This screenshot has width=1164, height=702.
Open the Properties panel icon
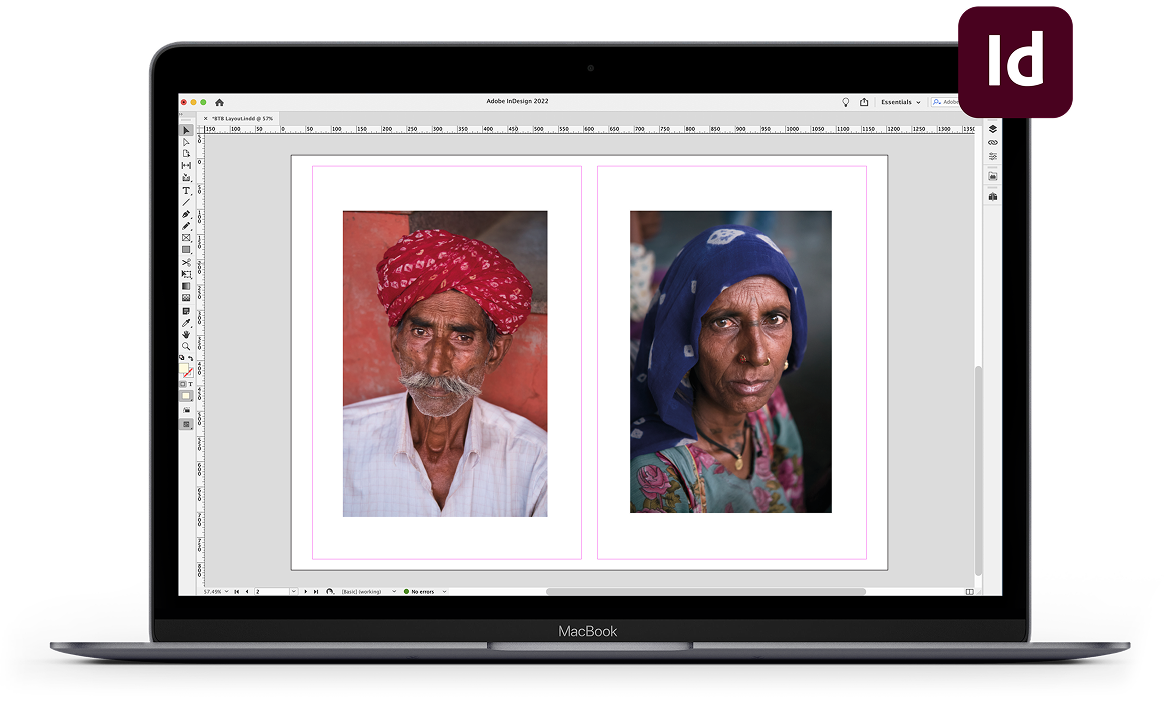(993, 156)
